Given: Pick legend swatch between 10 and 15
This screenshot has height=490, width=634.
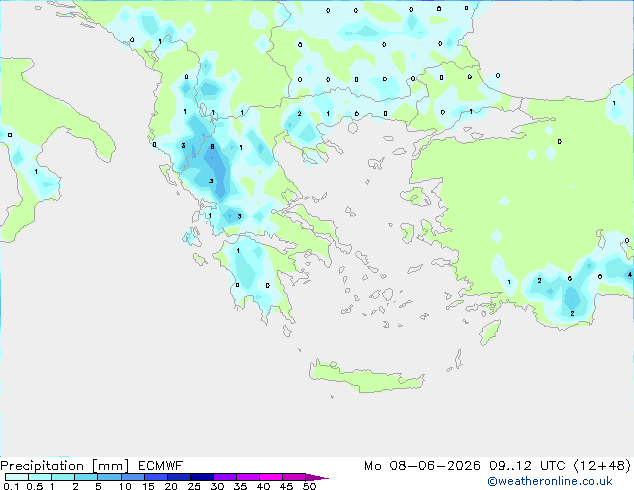Looking at the screenshot, I should [132, 477].
